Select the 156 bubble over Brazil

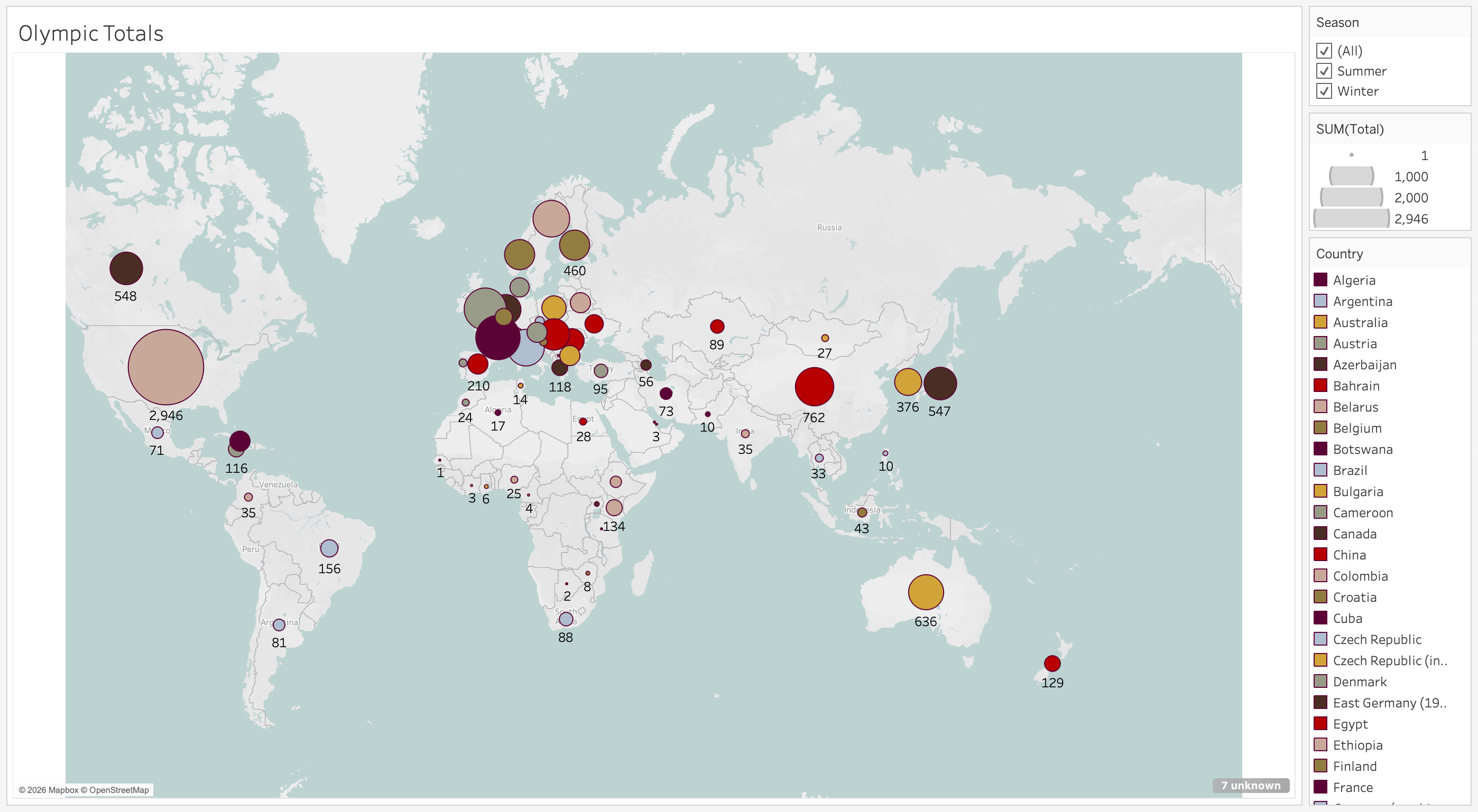(x=329, y=548)
